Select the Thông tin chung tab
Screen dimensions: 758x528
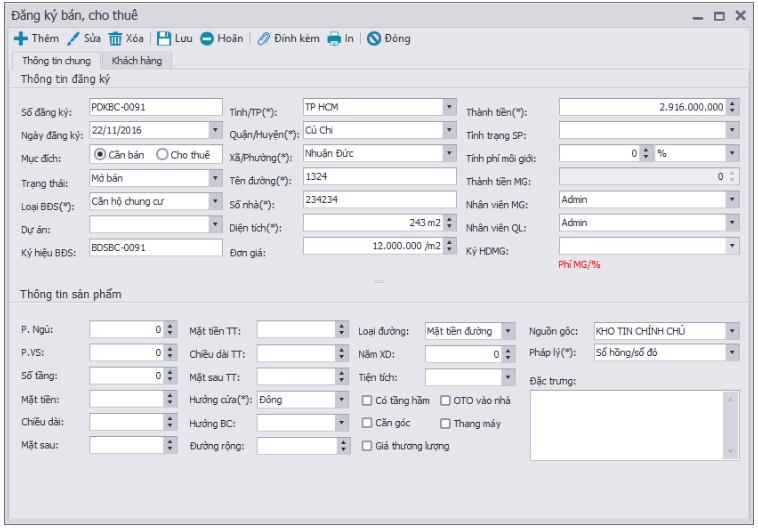click(59, 60)
